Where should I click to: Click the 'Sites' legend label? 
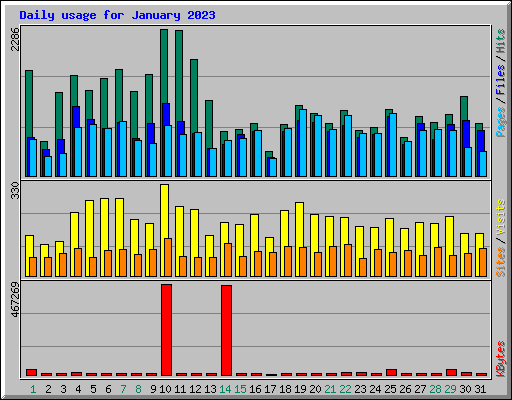point(500,262)
